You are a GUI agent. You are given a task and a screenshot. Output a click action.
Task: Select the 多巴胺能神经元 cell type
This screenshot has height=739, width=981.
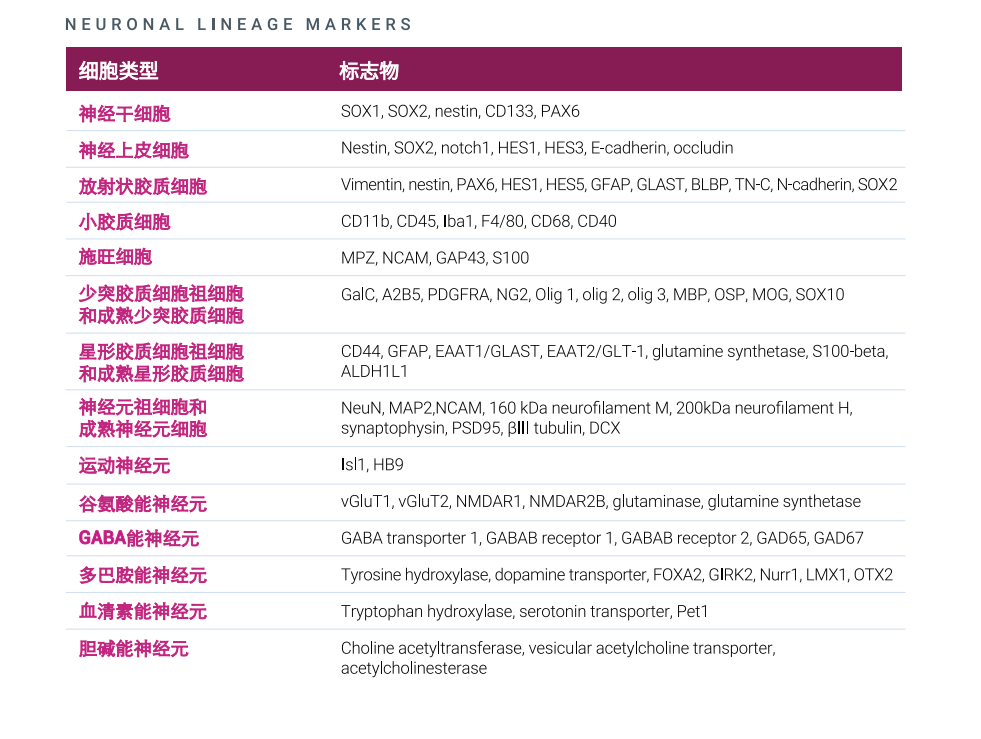tap(142, 575)
